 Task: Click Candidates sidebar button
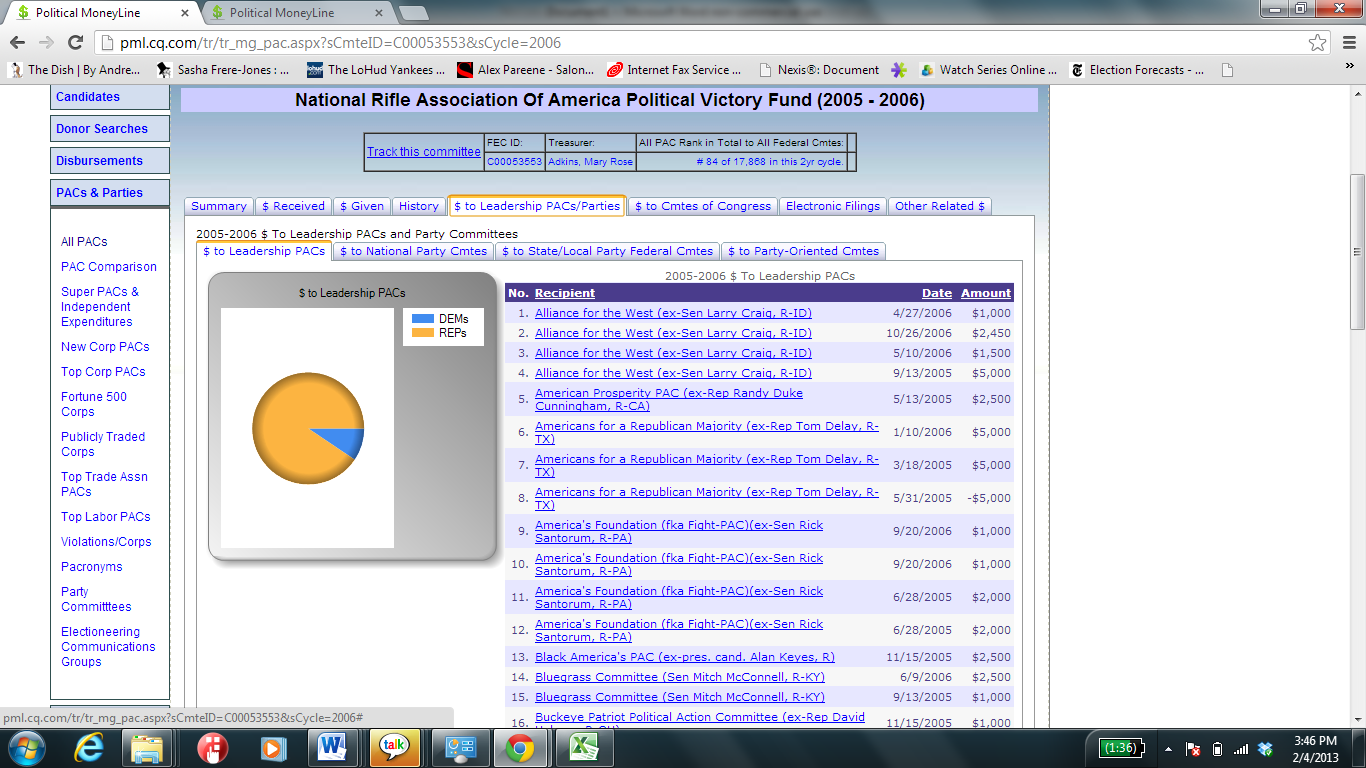pyautogui.click(x=110, y=97)
